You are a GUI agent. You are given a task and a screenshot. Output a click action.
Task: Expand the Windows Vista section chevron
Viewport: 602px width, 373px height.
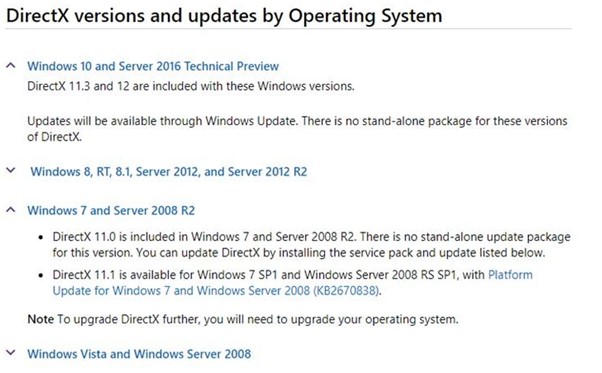[x=11, y=353]
